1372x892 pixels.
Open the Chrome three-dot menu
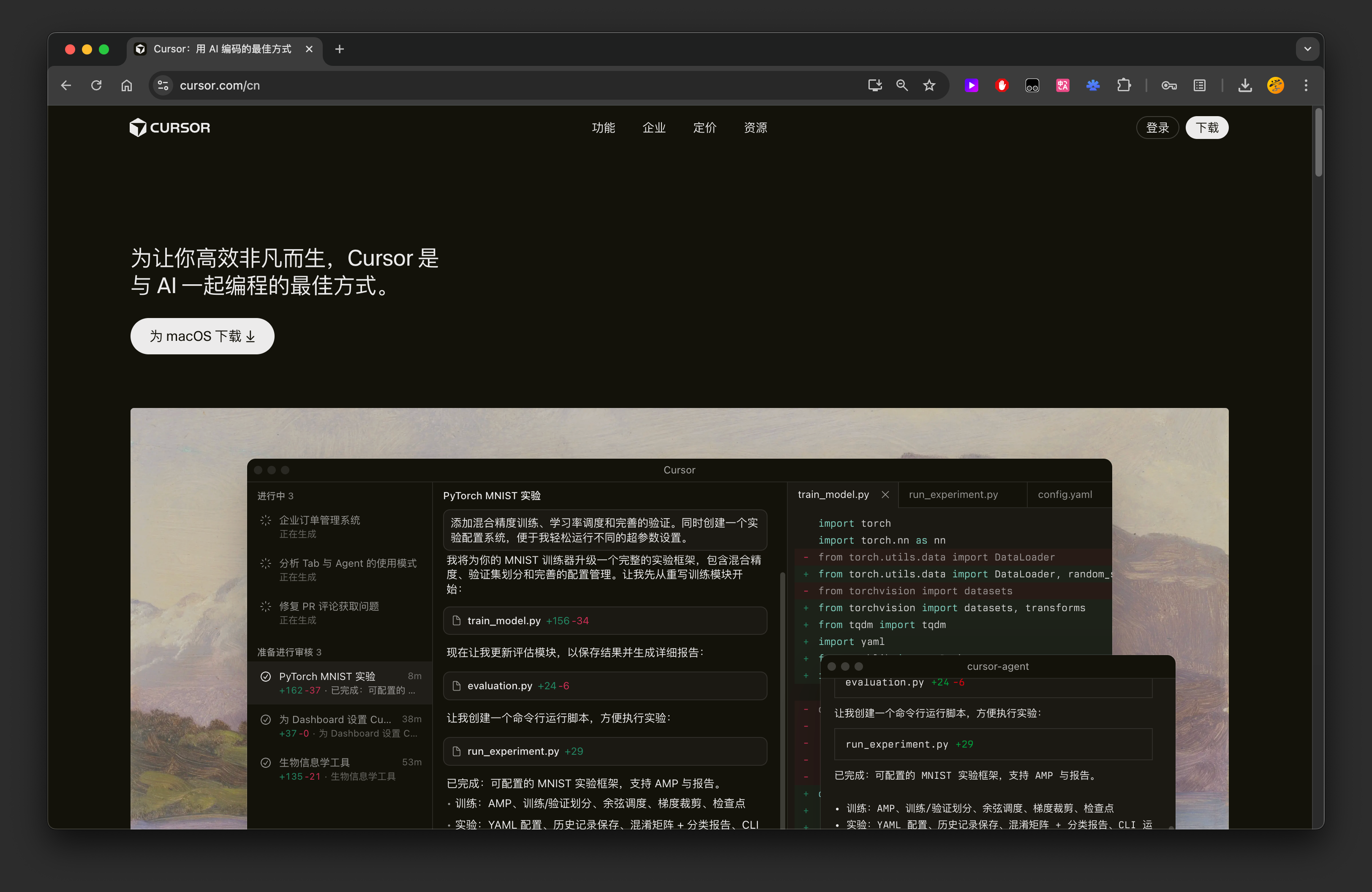click(x=1306, y=85)
